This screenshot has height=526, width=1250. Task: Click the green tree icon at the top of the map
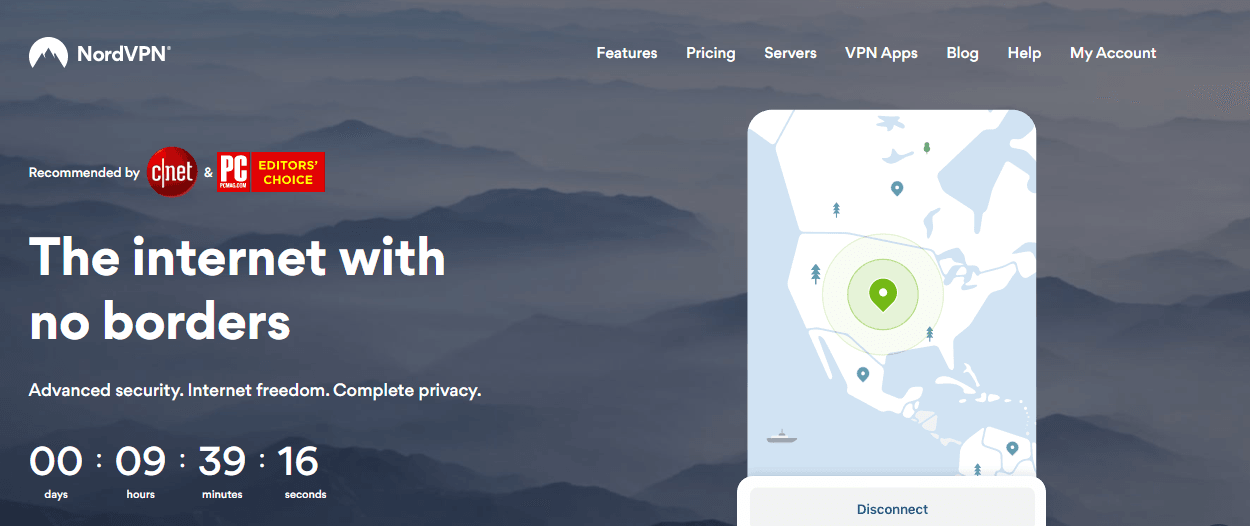pyautogui.click(x=926, y=147)
